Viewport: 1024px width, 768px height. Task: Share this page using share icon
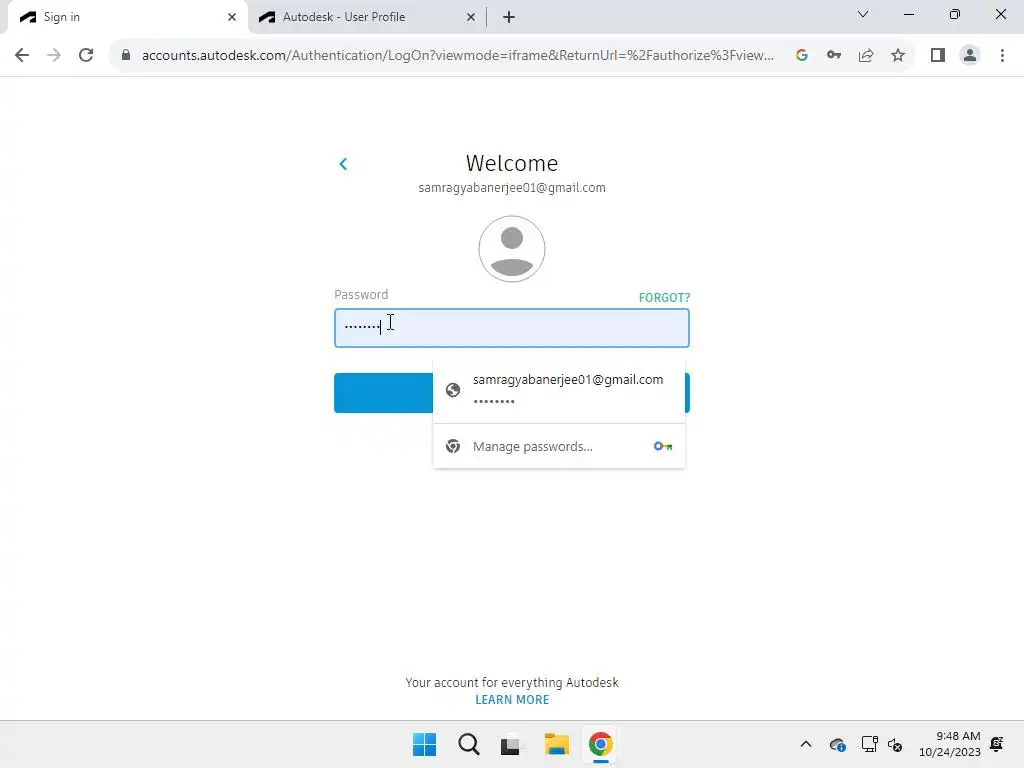[866, 55]
